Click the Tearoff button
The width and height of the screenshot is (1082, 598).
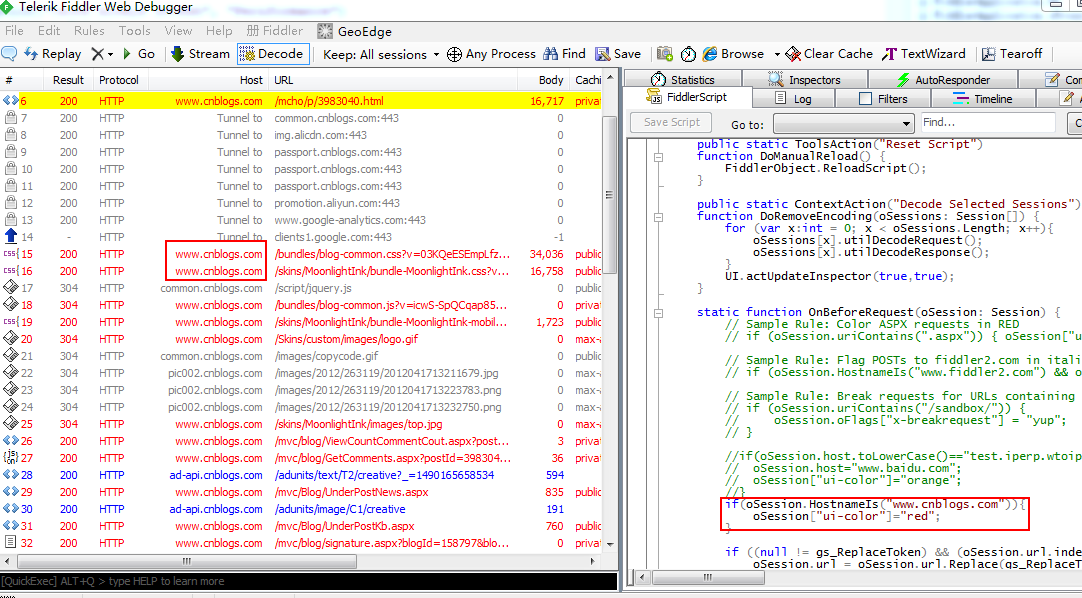1012,54
